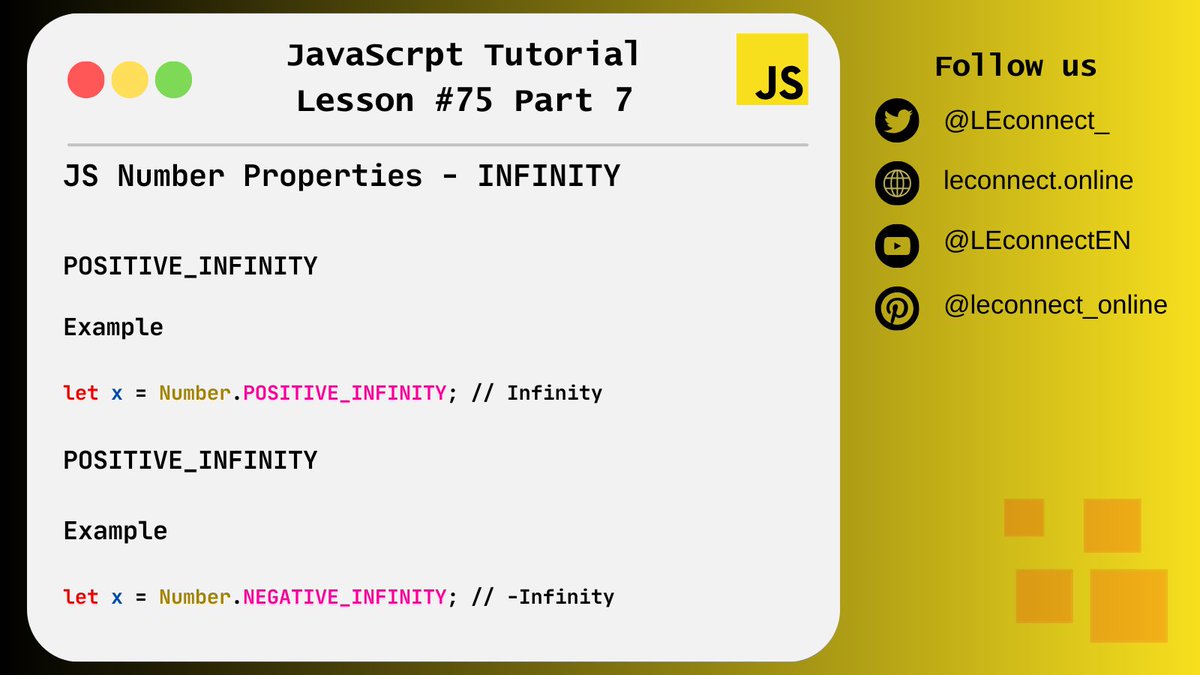
Task: Select "JS Number Properties - INFINITY" heading
Action: [342, 176]
